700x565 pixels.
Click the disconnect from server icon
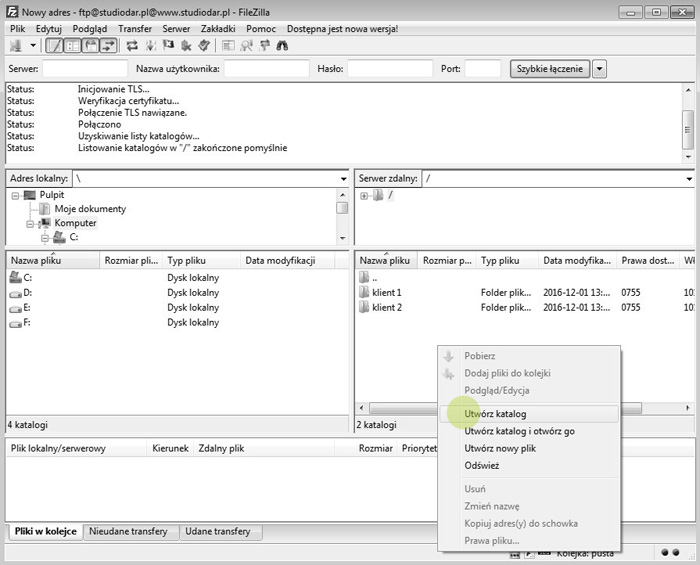[186, 45]
